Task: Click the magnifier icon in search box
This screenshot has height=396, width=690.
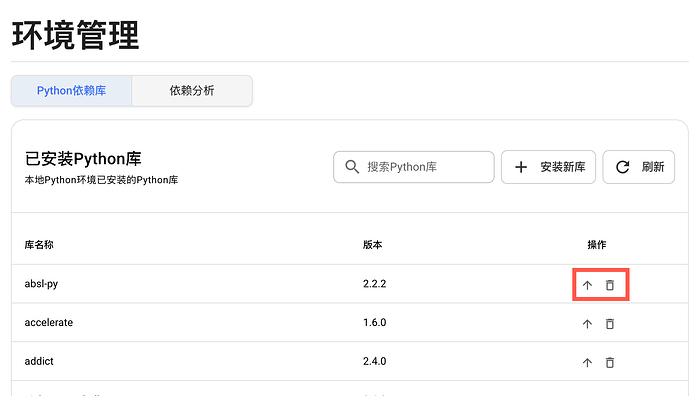Action: pos(352,167)
